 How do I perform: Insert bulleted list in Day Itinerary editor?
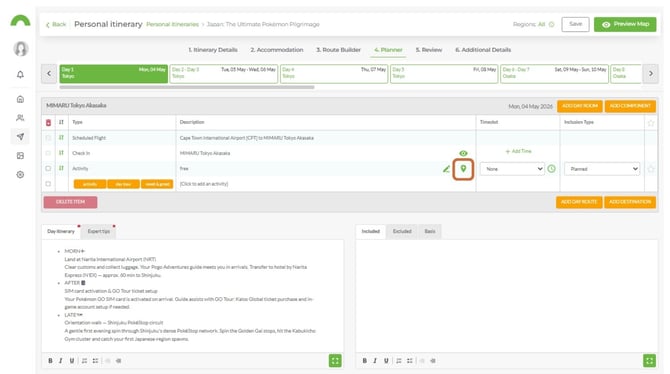(x=95, y=361)
